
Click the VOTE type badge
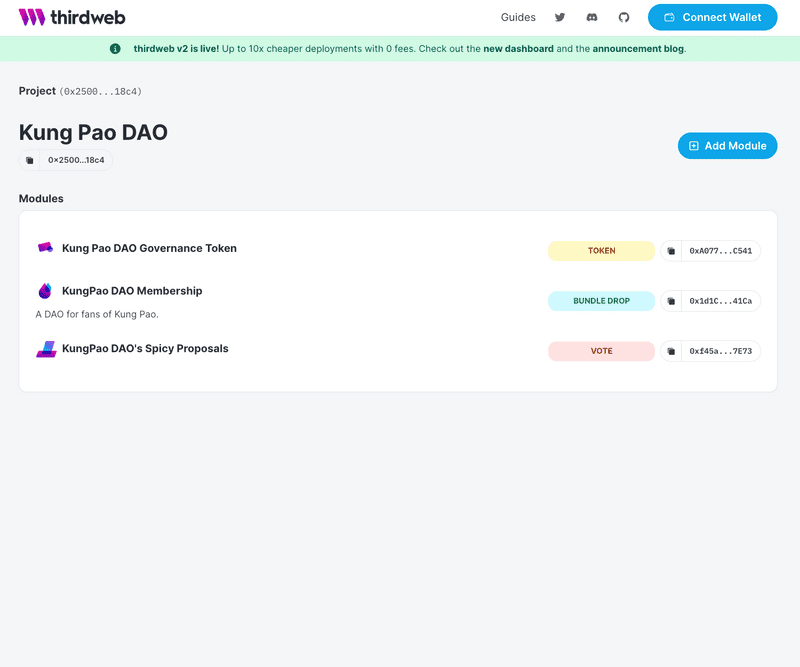click(601, 351)
